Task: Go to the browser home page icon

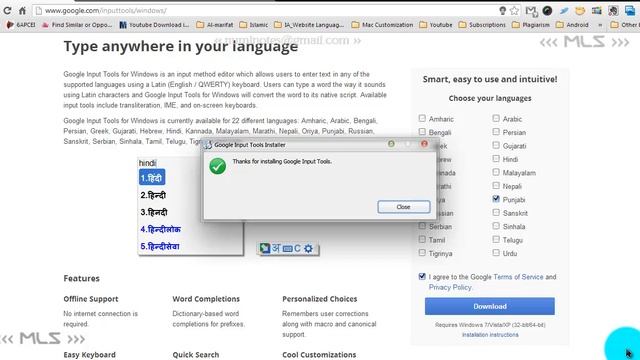Action: tap(22, 11)
